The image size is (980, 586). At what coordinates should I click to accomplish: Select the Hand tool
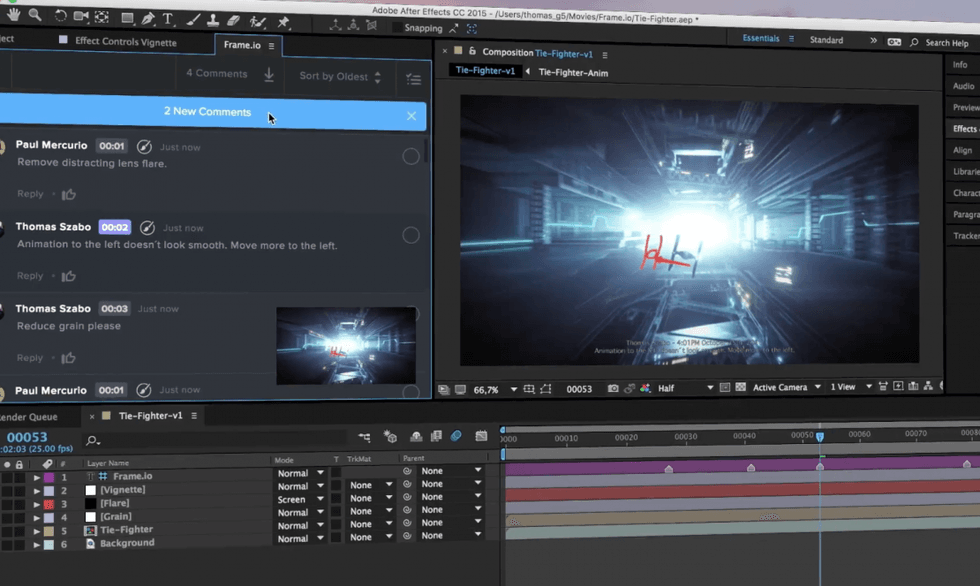click(13, 14)
